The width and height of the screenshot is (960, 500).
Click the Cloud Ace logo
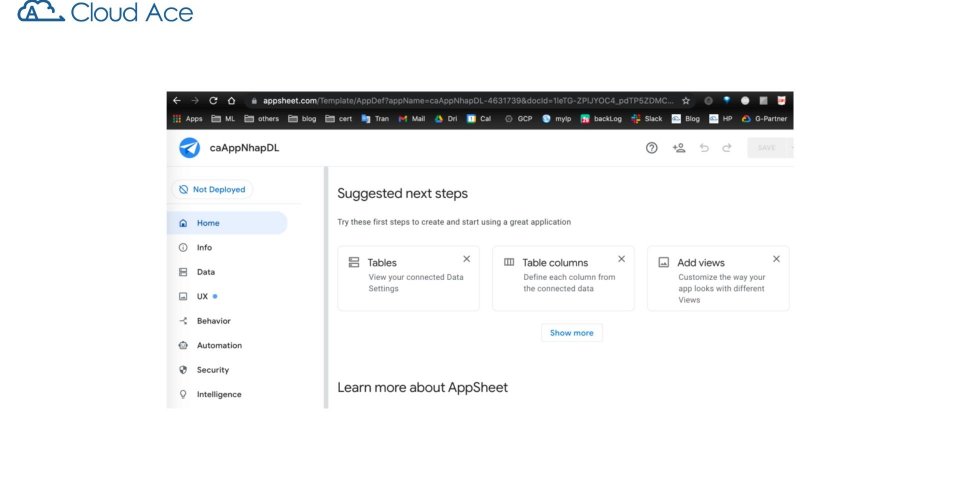tap(105, 12)
